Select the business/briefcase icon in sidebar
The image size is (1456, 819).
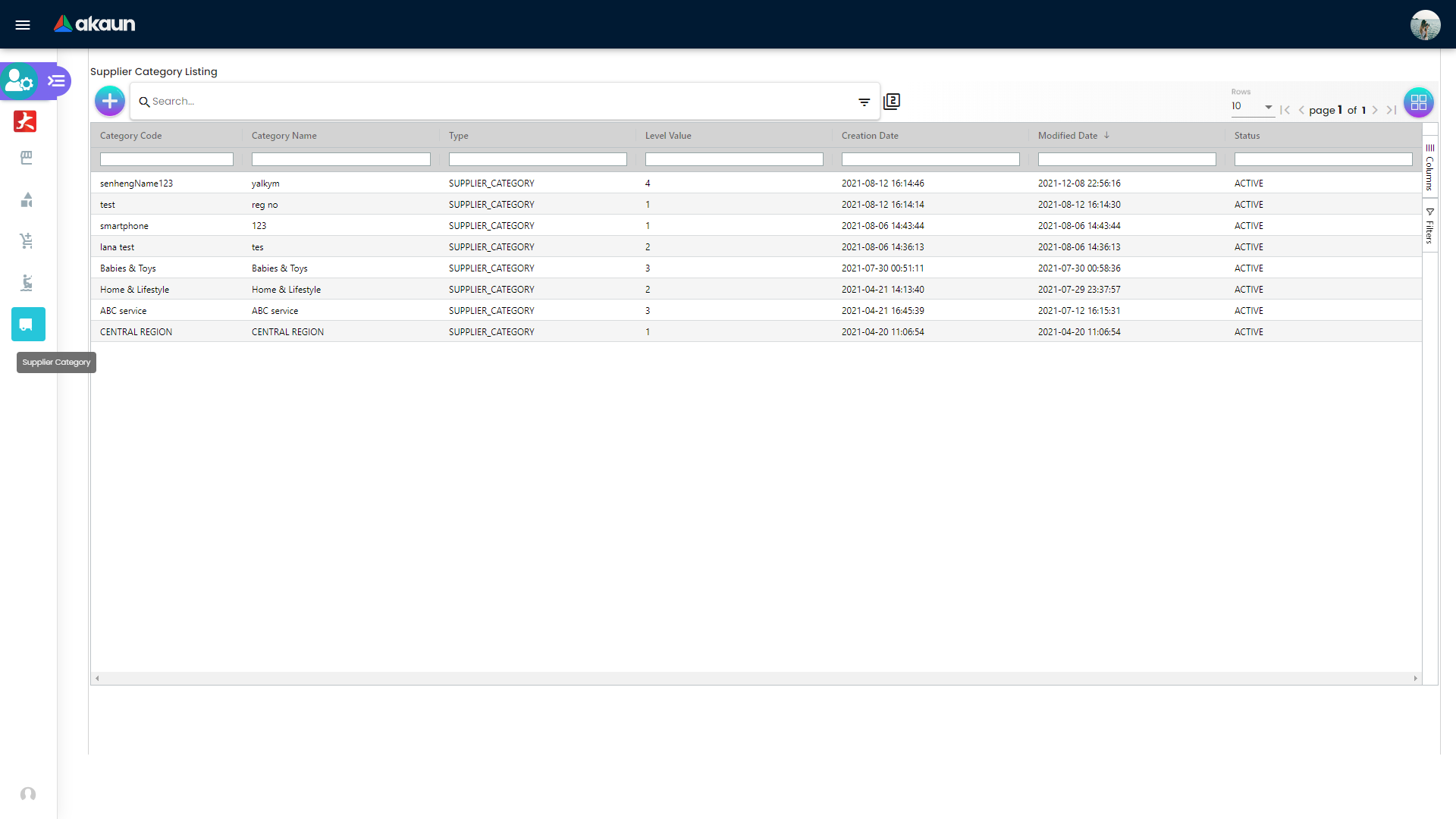pos(27,199)
